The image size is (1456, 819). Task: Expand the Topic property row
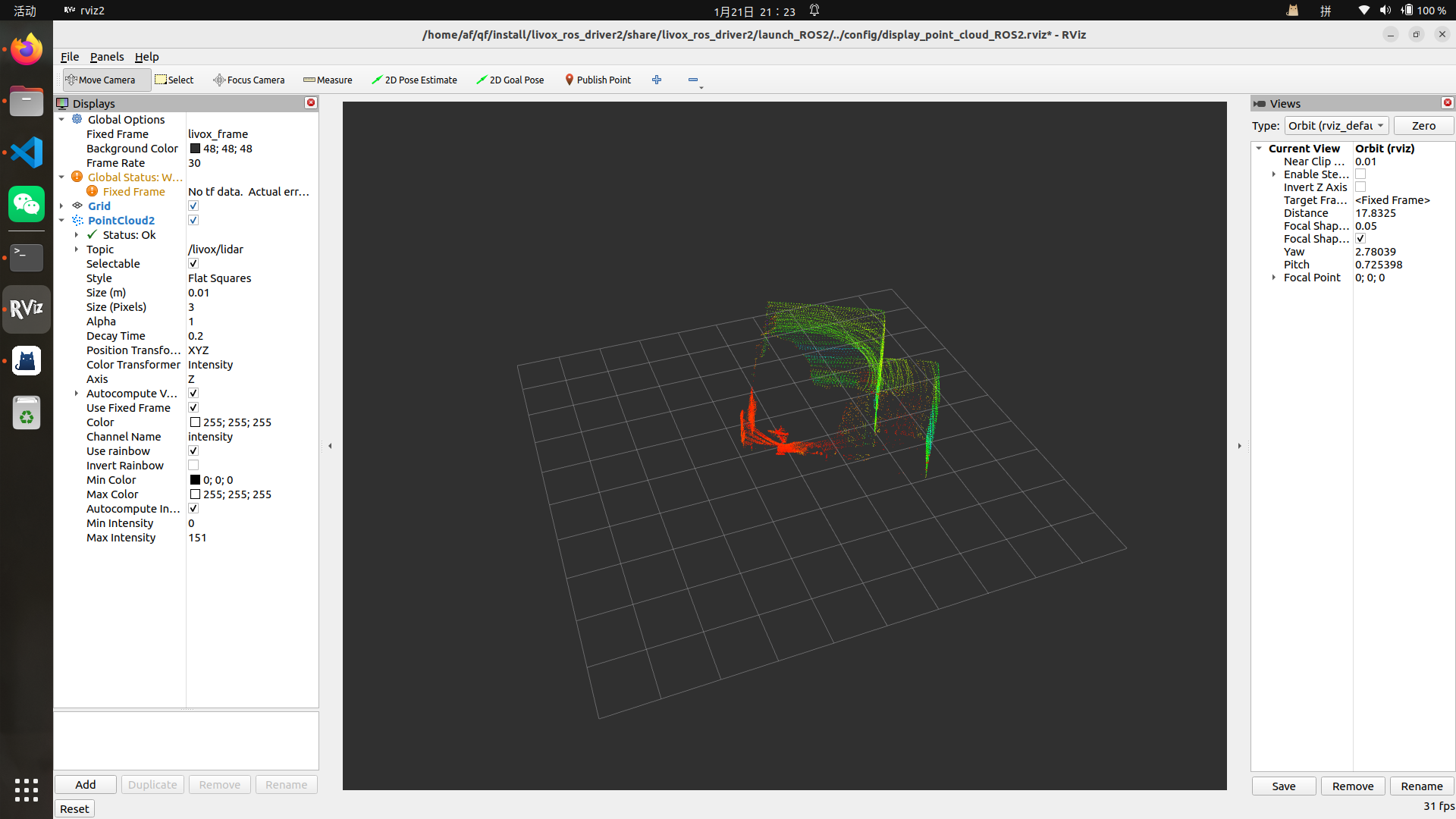point(77,249)
